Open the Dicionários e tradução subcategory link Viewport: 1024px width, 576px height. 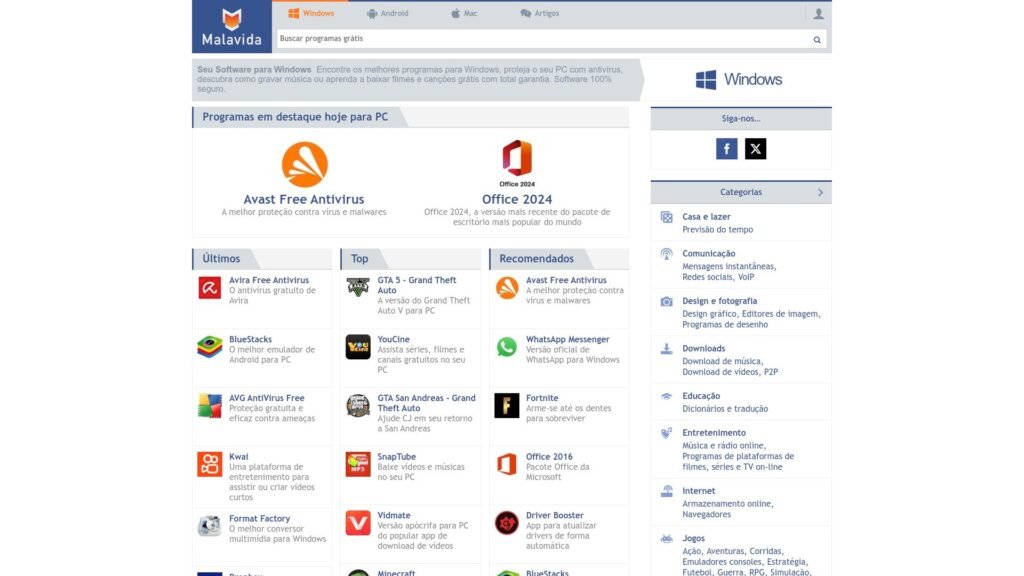point(725,409)
